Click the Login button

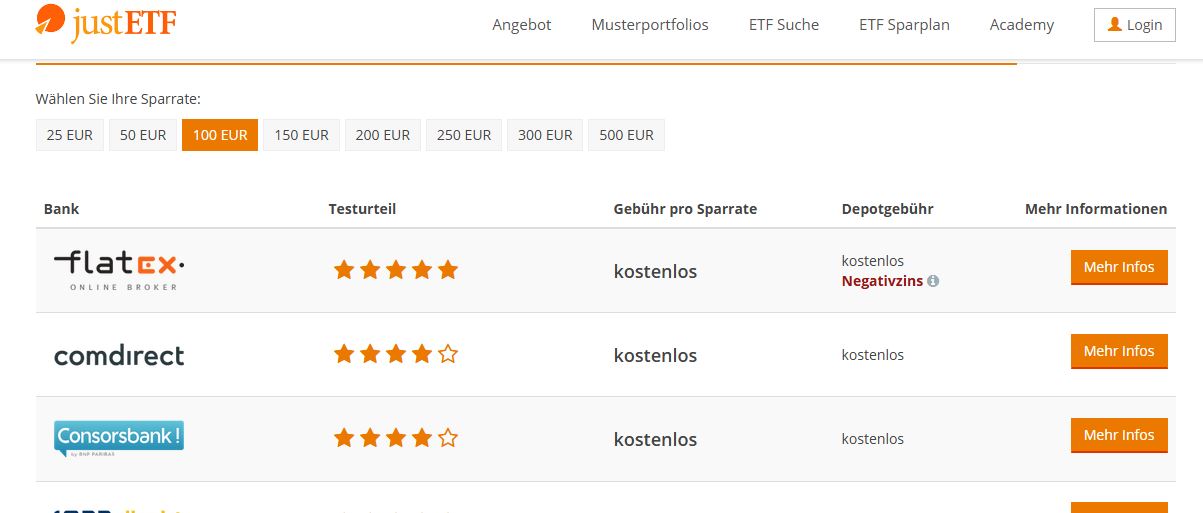(1134, 25)
